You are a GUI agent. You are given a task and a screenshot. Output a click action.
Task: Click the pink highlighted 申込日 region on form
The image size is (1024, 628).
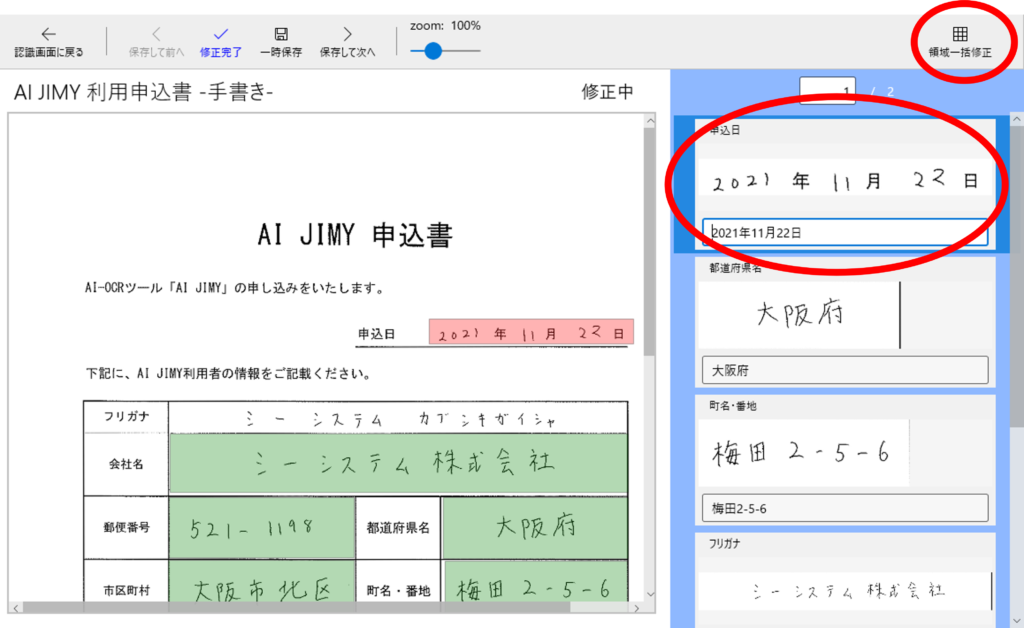[531, 332]
